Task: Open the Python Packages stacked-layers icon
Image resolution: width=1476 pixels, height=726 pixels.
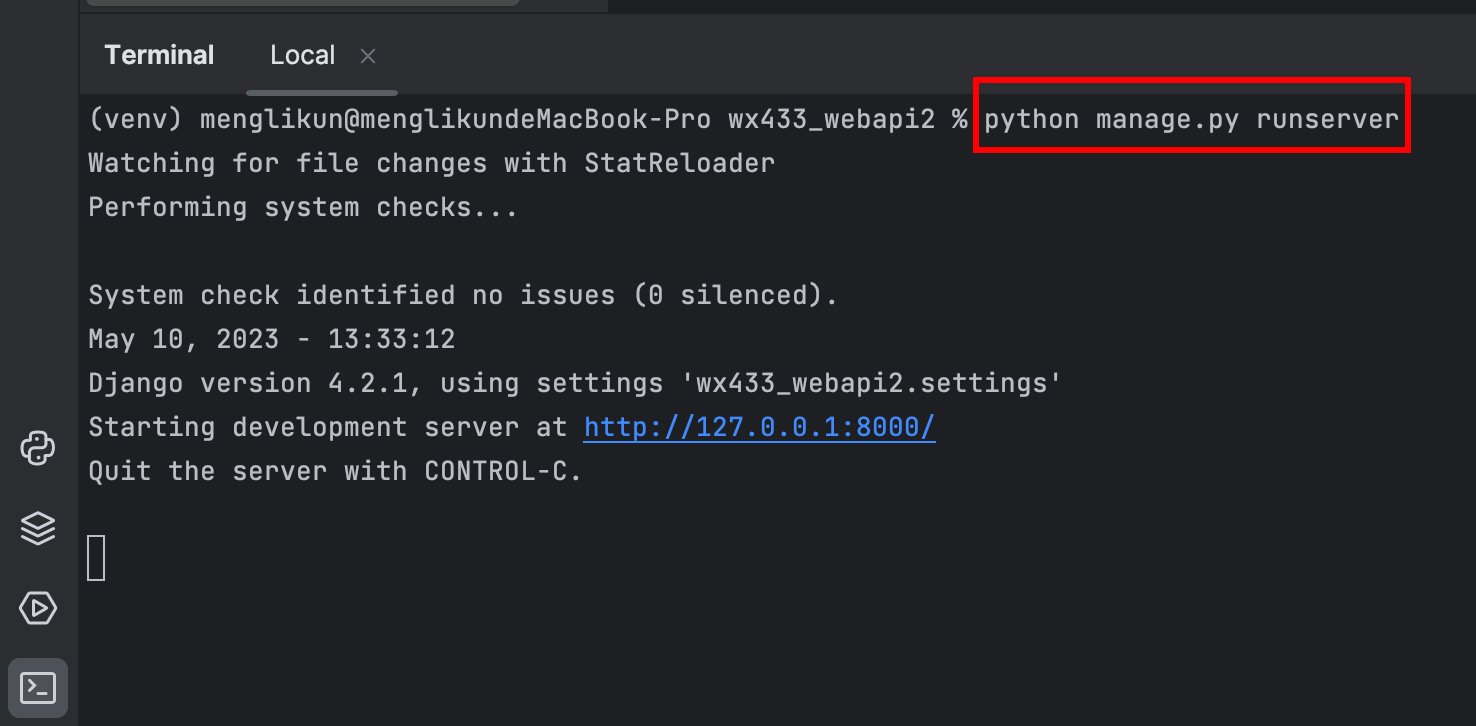Action: (x=37, y=527)
